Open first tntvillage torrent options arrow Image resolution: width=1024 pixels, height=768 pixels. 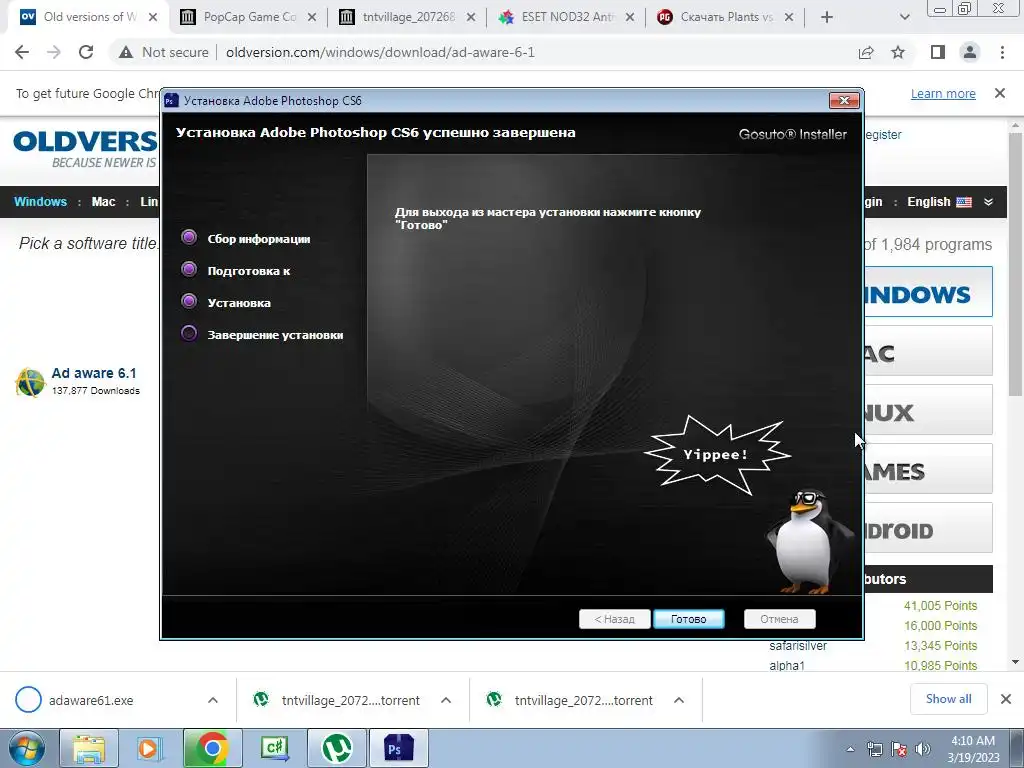pos(446,700)
